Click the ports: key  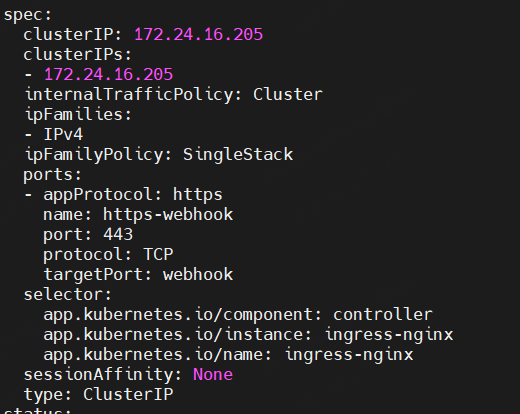[x=52, y=175]
